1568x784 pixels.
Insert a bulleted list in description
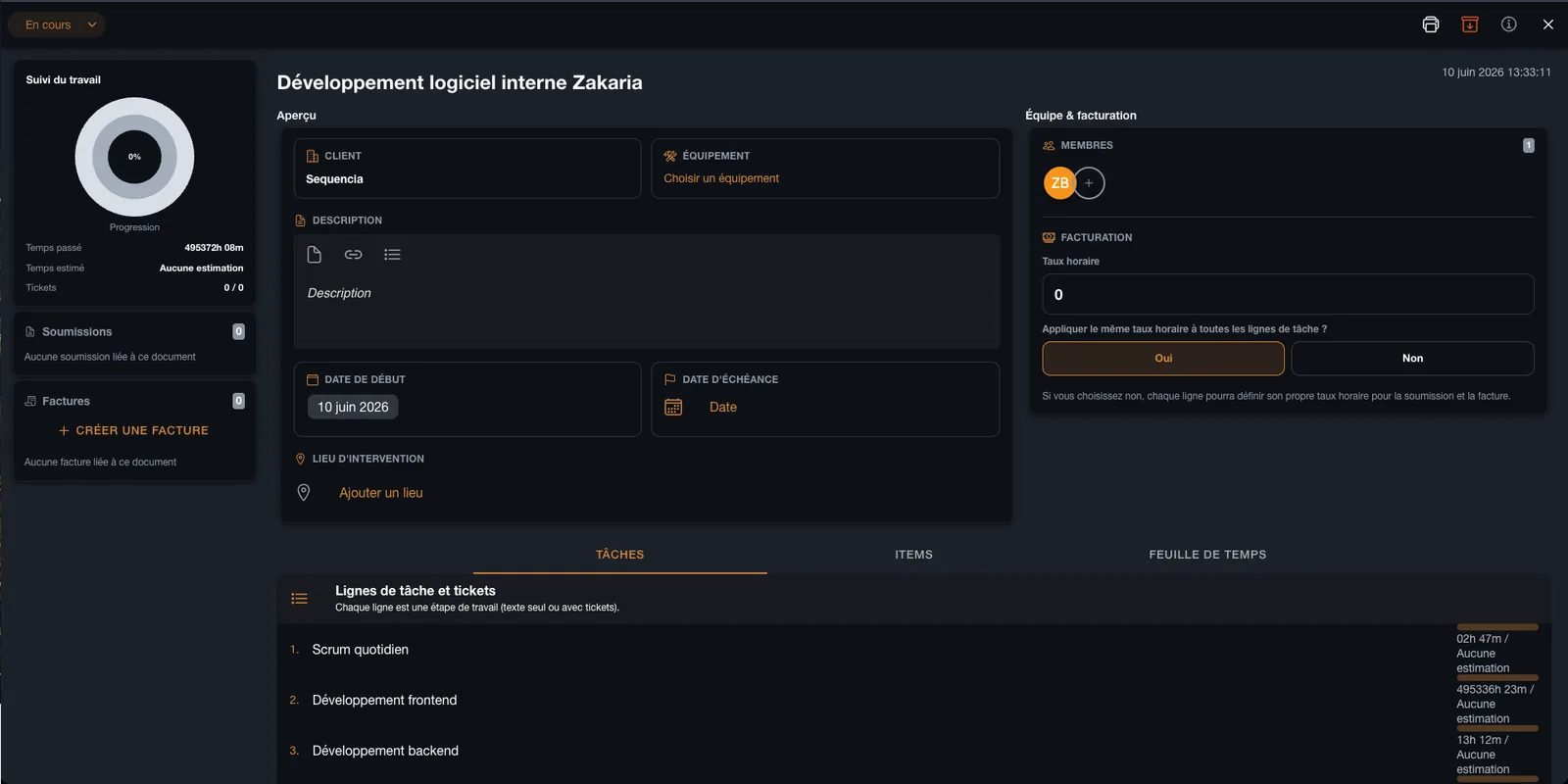tap(393, 255)
